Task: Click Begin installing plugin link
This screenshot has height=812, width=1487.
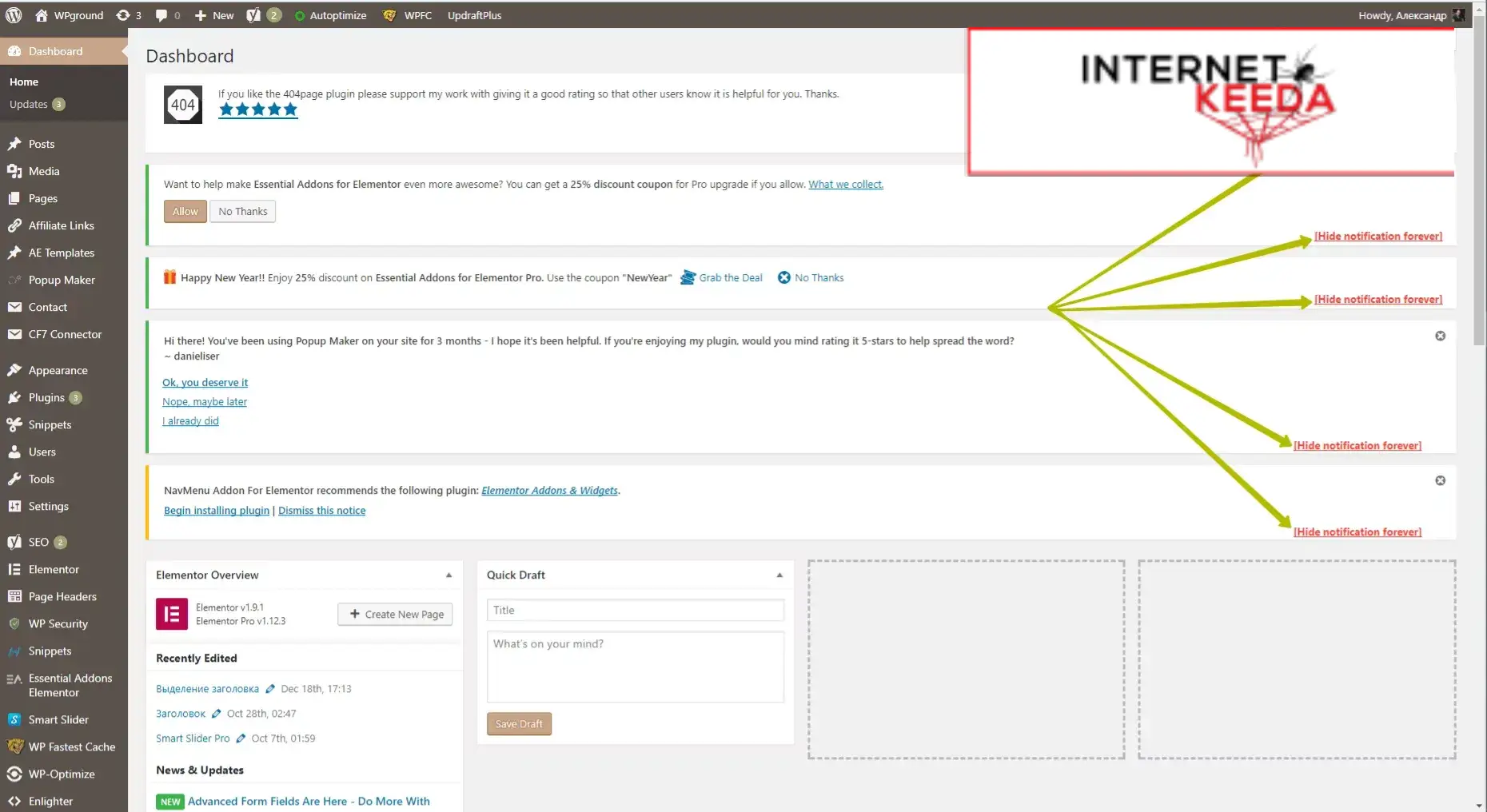Action: point(217,510)
